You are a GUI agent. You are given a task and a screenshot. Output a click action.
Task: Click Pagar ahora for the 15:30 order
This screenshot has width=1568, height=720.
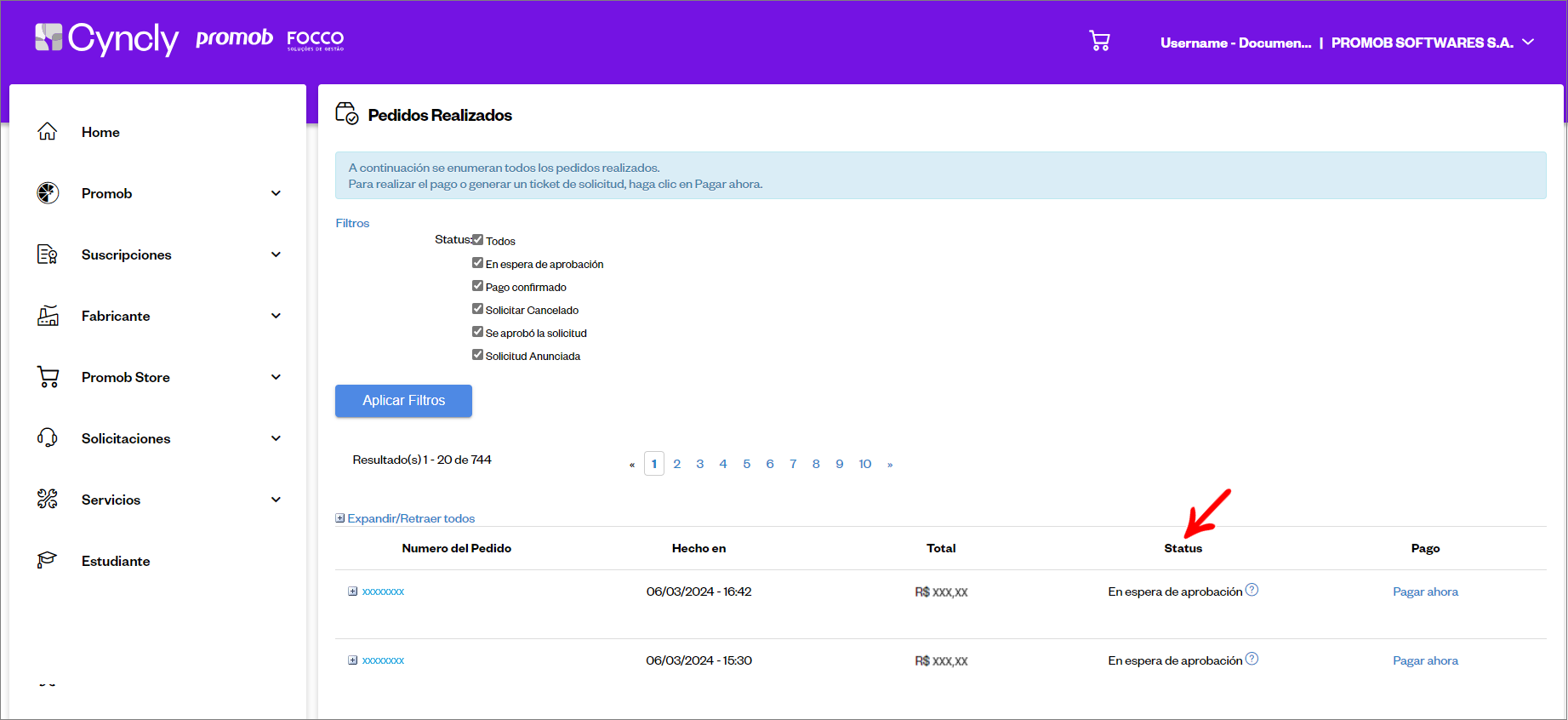pyautogui.click(x=1425, y=660)
